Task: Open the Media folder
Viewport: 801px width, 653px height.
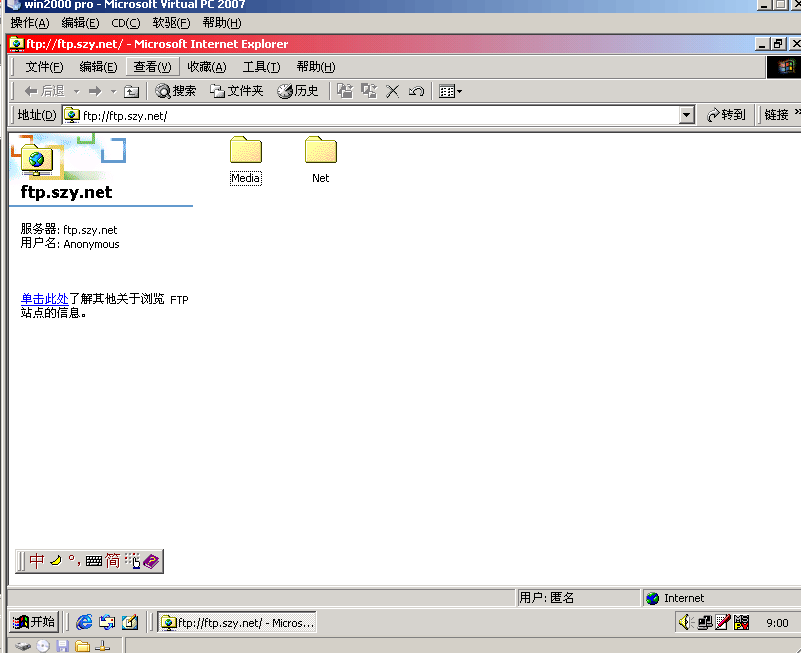Action: (x=245, y=152)
